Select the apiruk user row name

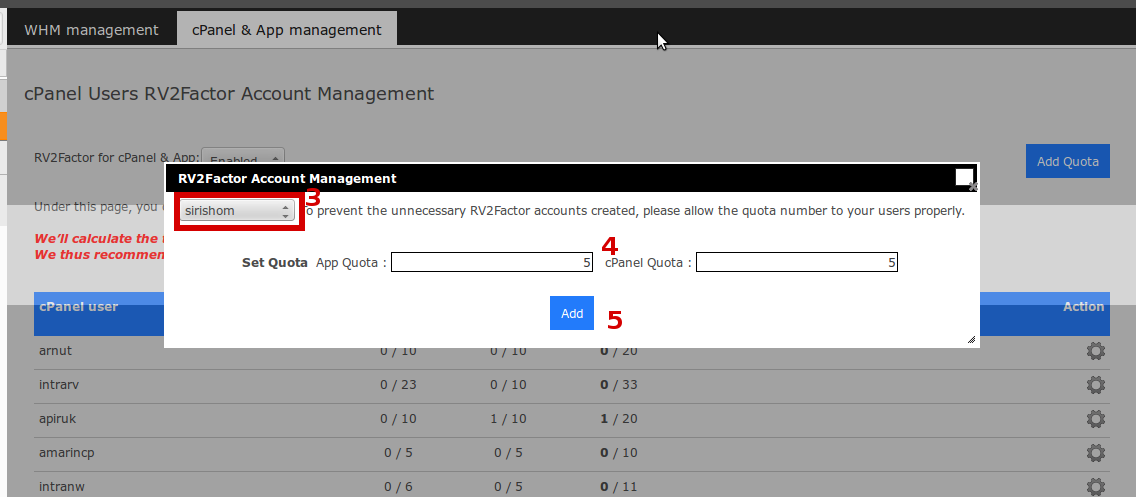pos(57,418)
